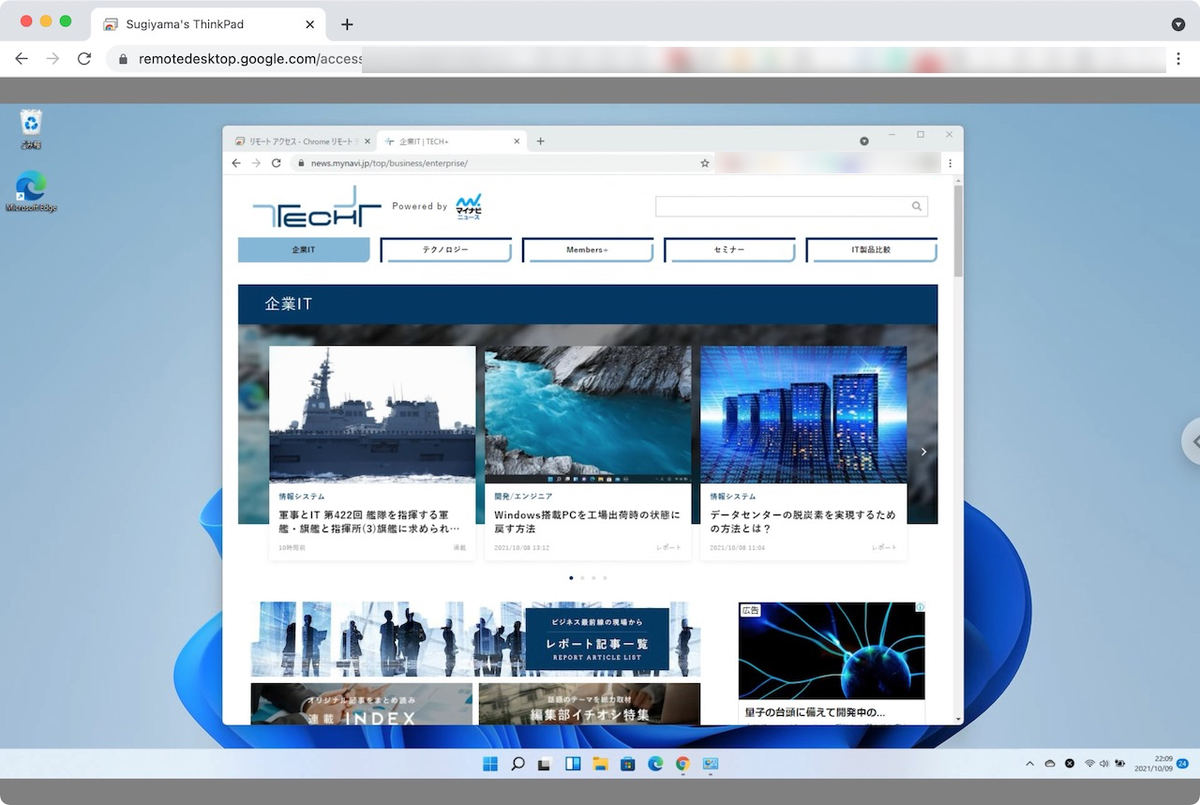Select the first carousel pagination dot
Image resolution: width=1200 pixels, height=805 pixels.
(571, 578)
